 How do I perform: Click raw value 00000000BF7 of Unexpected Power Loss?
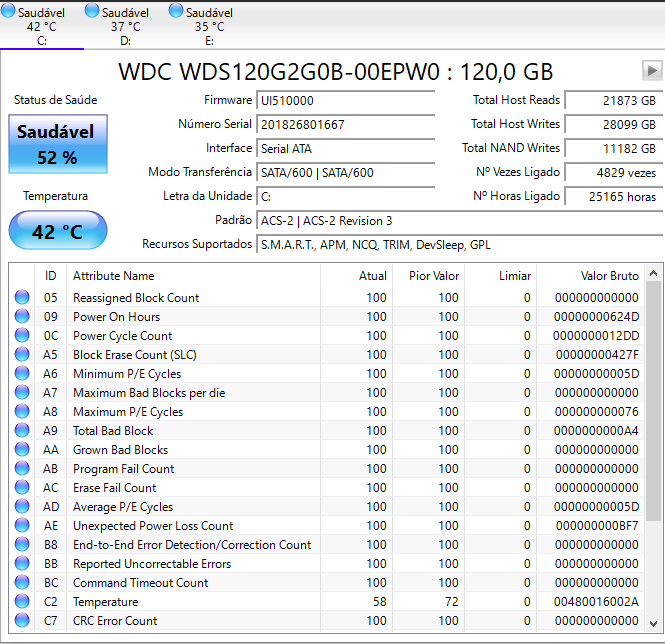597,526
